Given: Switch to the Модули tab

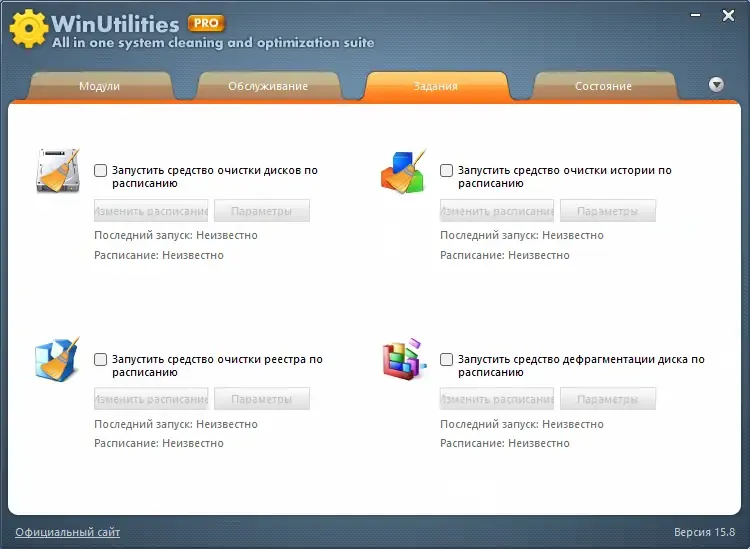Looking at the screenshot, I should (99, 86).
